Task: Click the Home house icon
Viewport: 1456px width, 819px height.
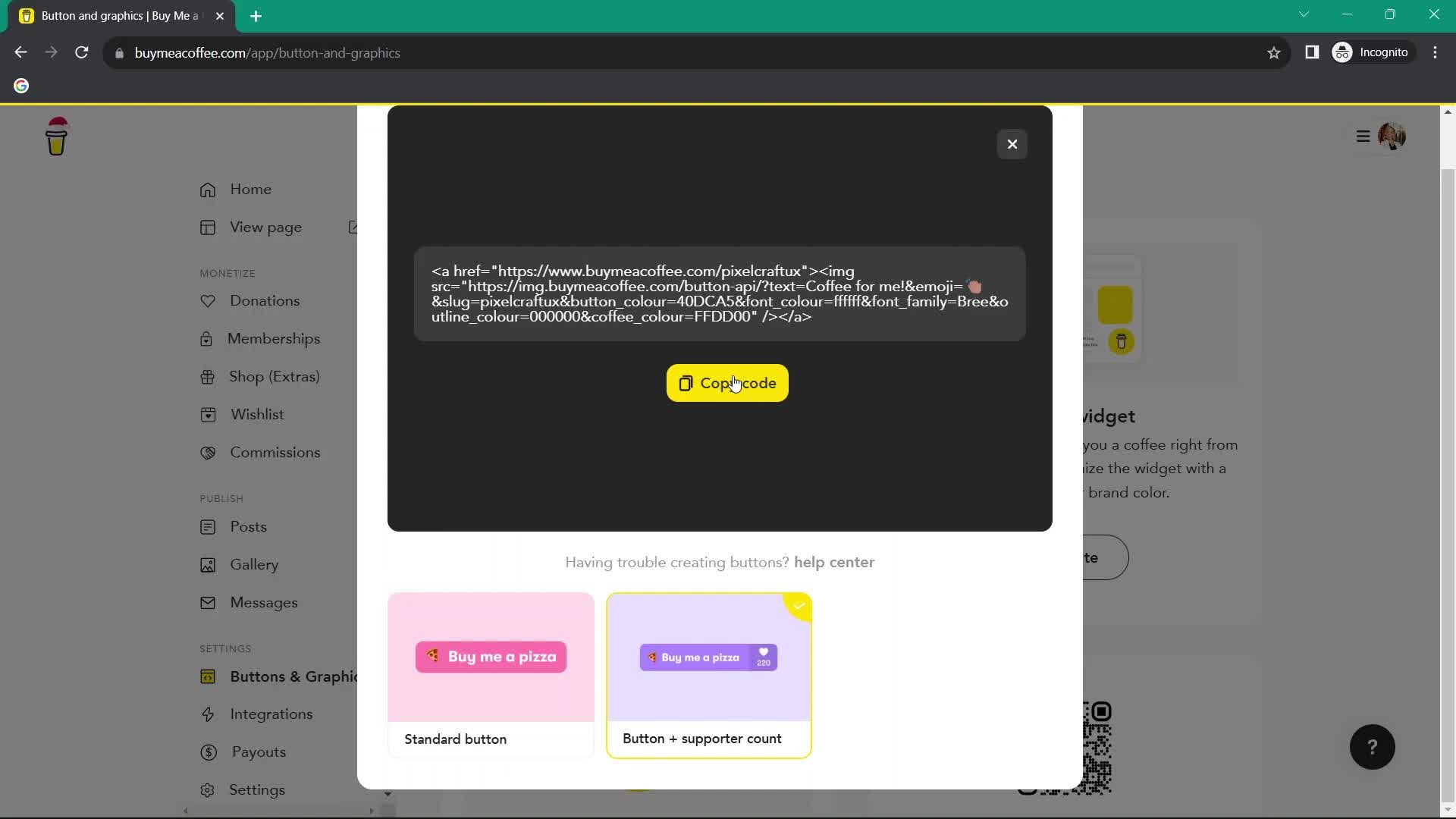Action: (x=208, y=190)
